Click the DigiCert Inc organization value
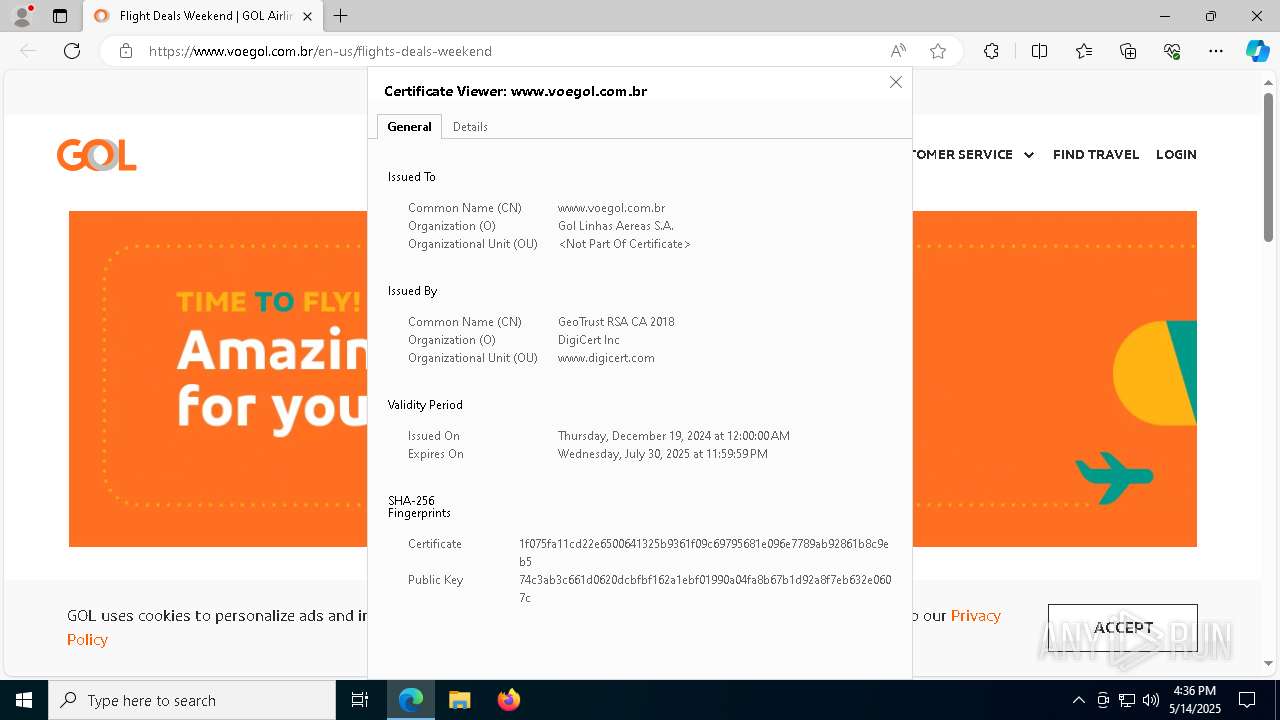Screen dimensions: 1280x720 click(x=589, y=340)
